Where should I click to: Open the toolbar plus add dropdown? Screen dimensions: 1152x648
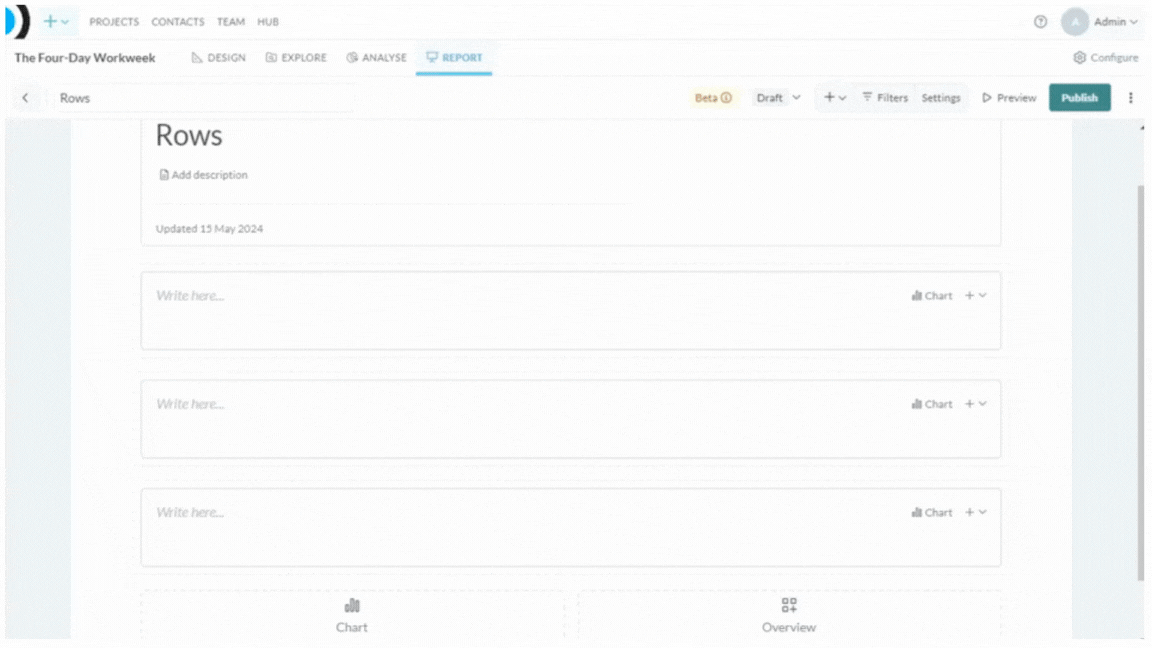[835, 98]
